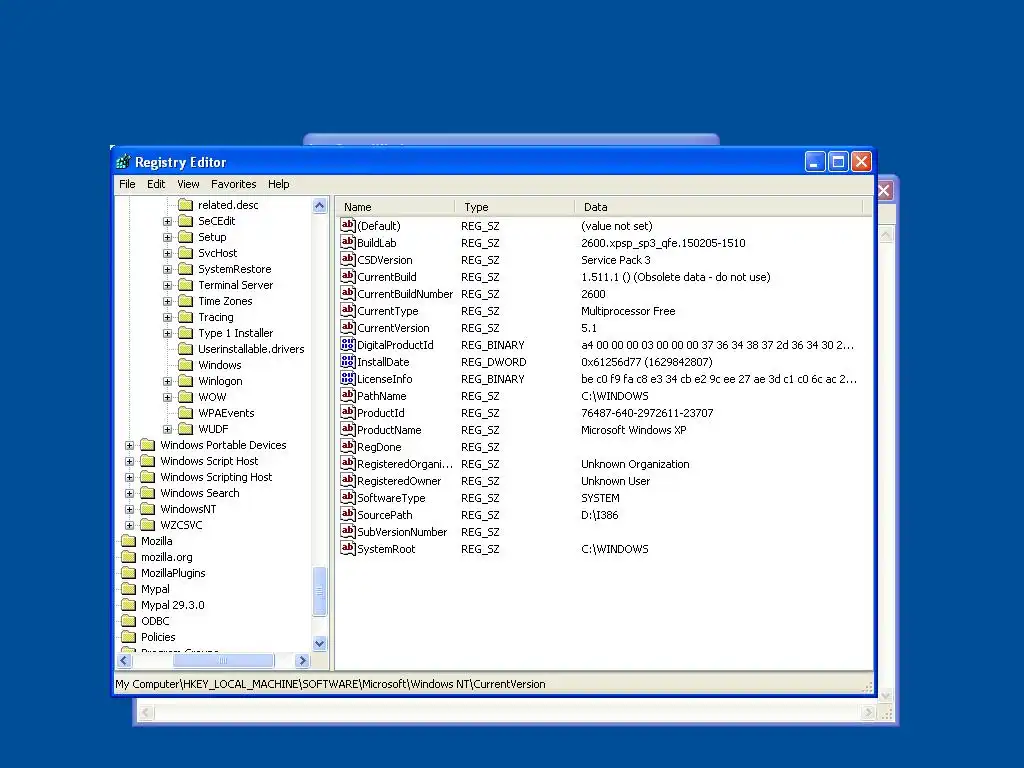
Task: Select the CurrentVersion value name
Action: pyautogui.click(x=393, y=328)
